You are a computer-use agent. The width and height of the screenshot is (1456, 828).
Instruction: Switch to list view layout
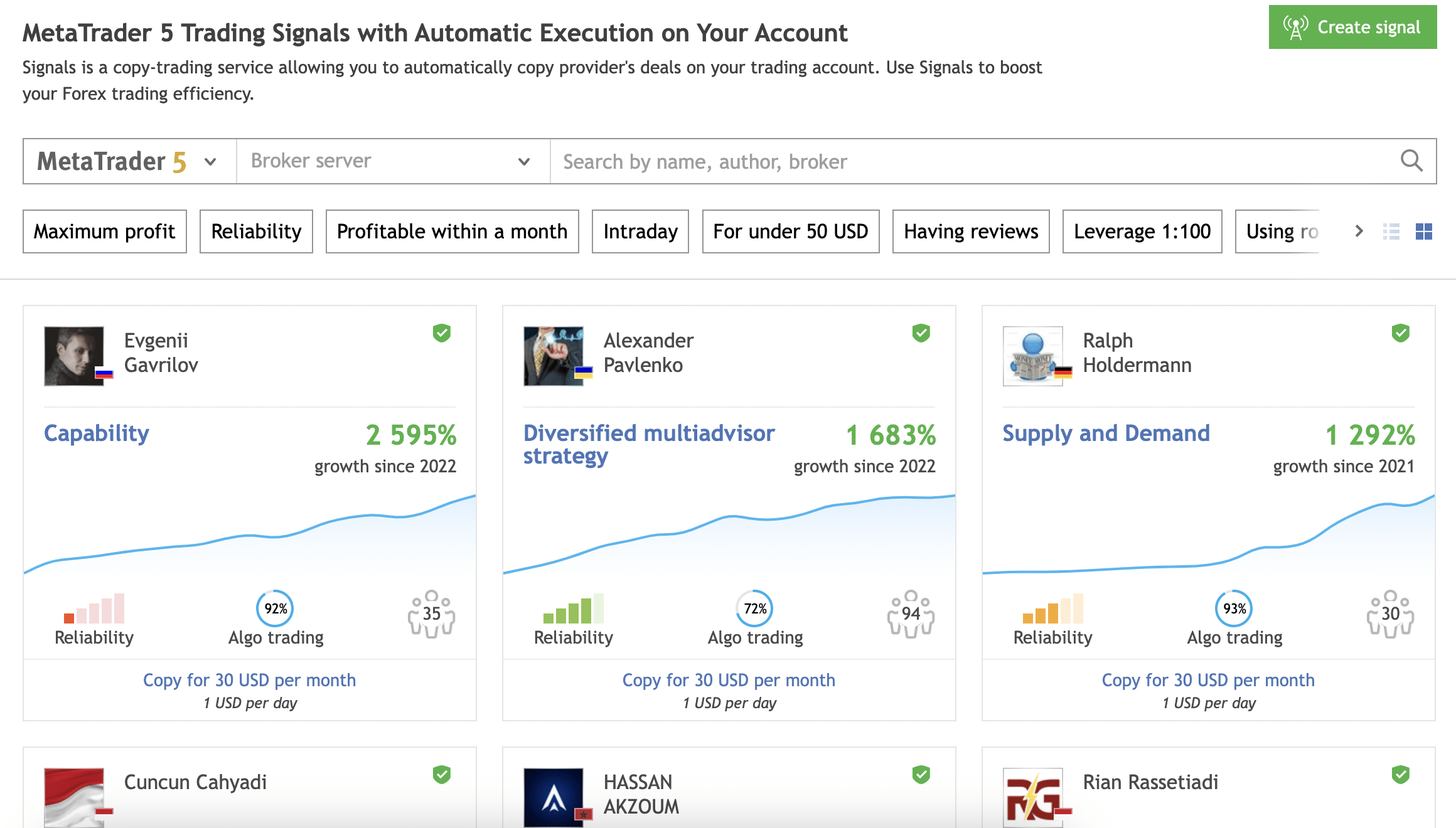click(1391, 231)
